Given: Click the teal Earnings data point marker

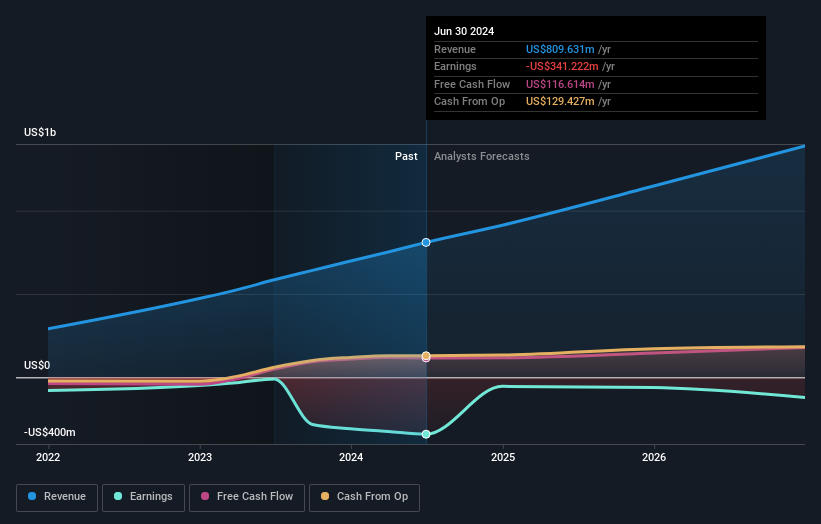Looking at the screenshot, I should [426, 434].
